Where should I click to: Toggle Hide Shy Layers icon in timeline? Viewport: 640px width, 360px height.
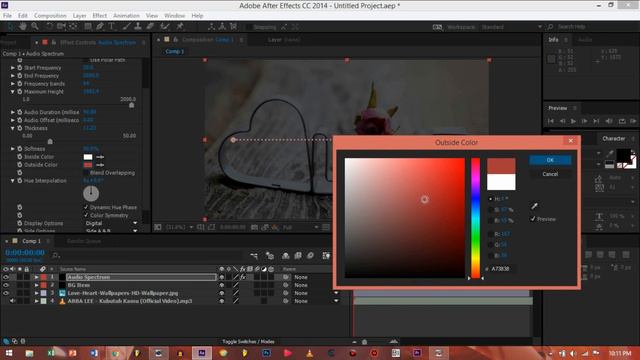pyautogui.click(x=286, y=256)
